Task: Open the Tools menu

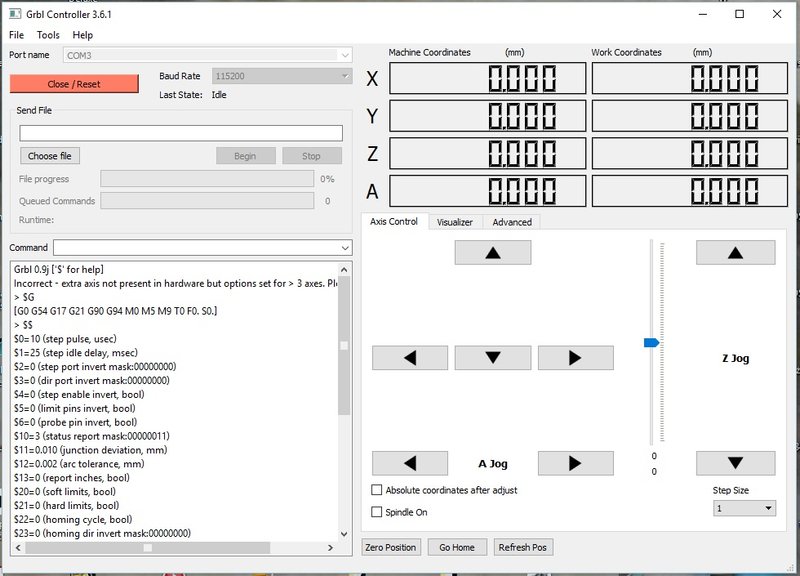Action: point(48,35)
